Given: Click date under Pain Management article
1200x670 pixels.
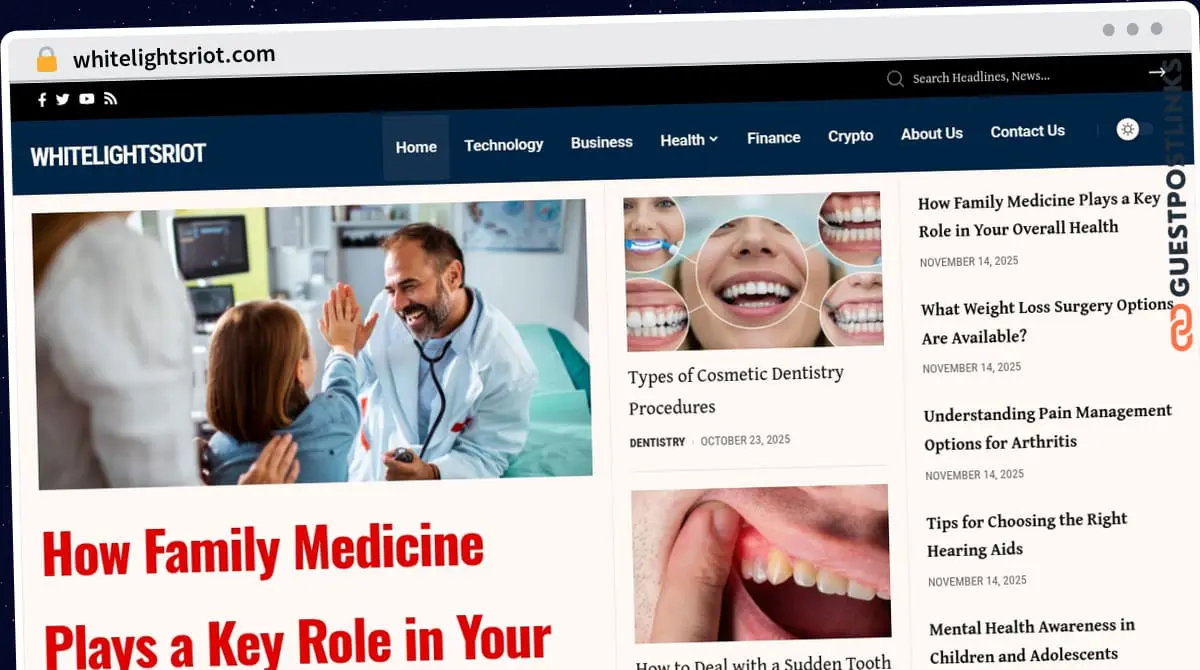Looking at the screenshot, I should click(x=975, y=475).
